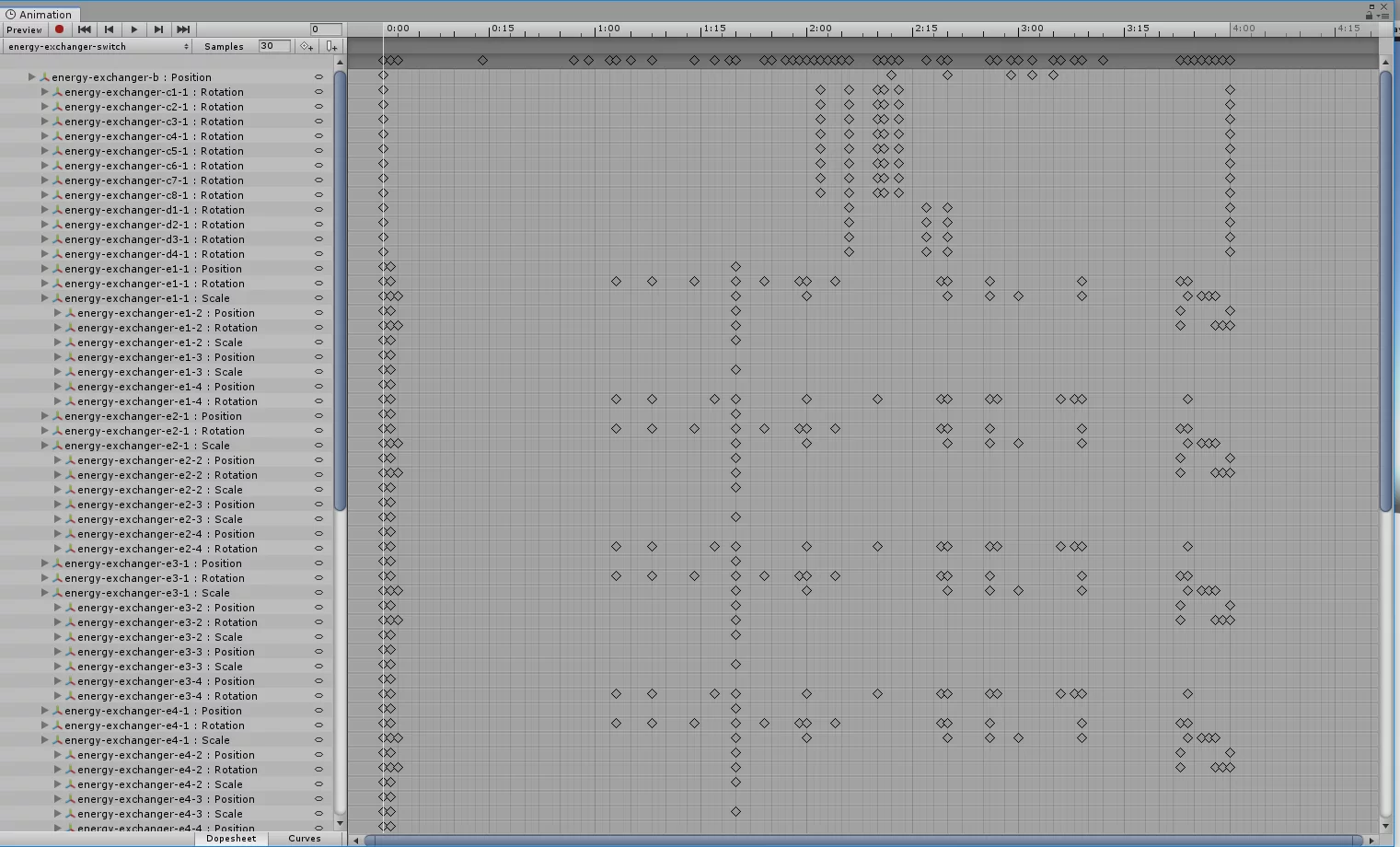Click property list vertical scrollbar thumb
The image size is (1400, 847).
tap(340, 290)
